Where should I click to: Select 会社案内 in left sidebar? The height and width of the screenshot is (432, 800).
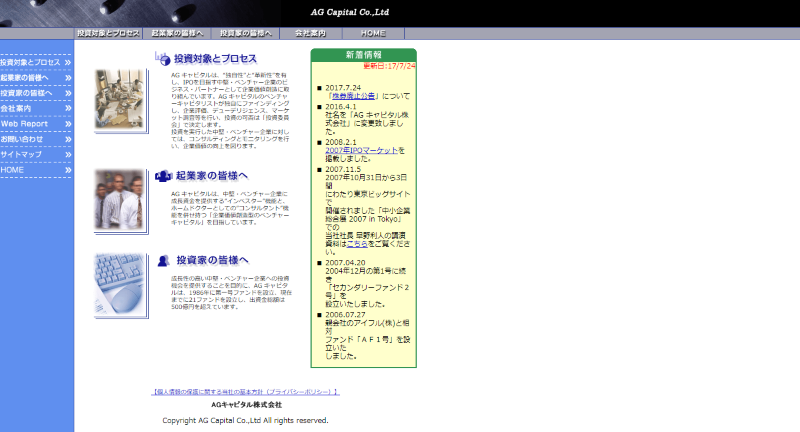coord(16,108)
